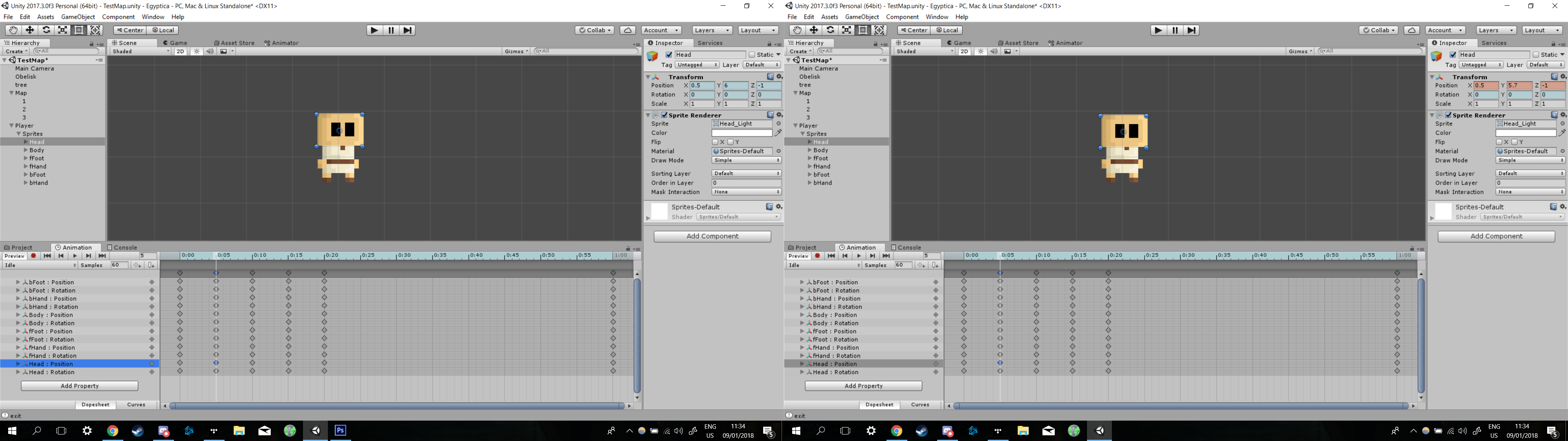The width and height of the screenshot is (1568, 441).
Task: Open the Account dropdown in left Unity toolbar
Action: coord(661,30)
